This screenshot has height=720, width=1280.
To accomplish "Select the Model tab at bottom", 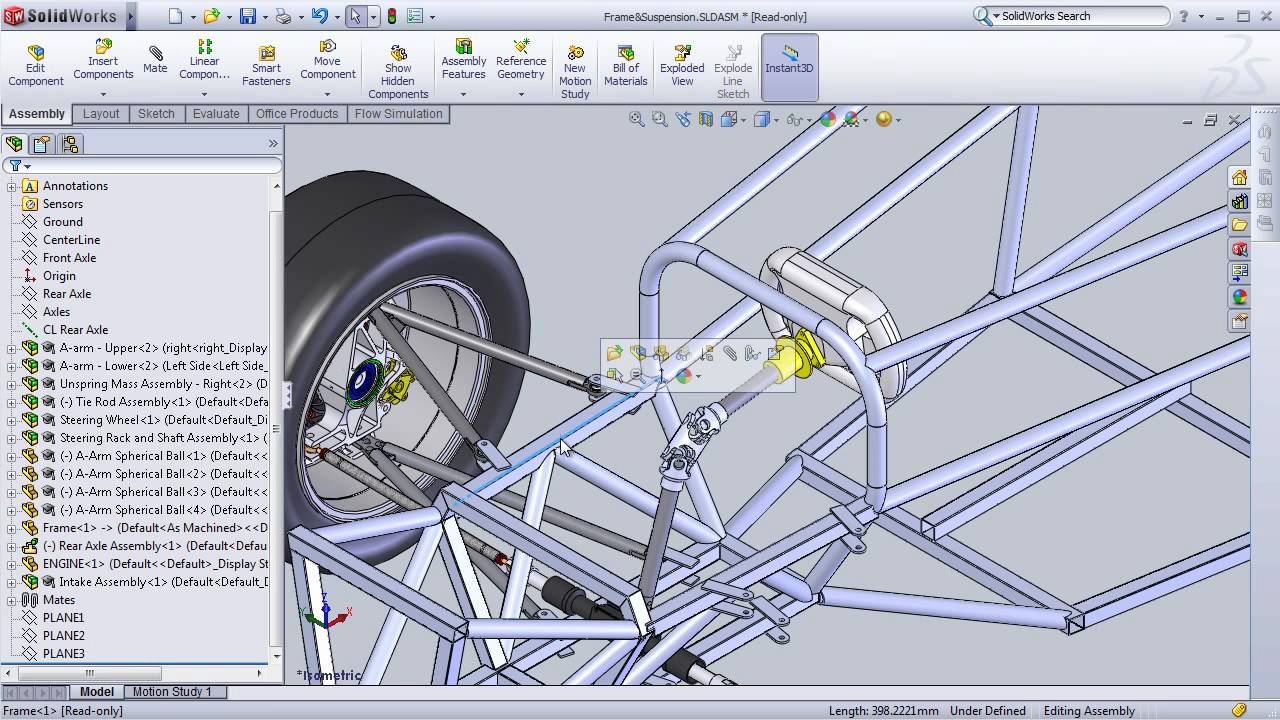I will tap(97, 692).
